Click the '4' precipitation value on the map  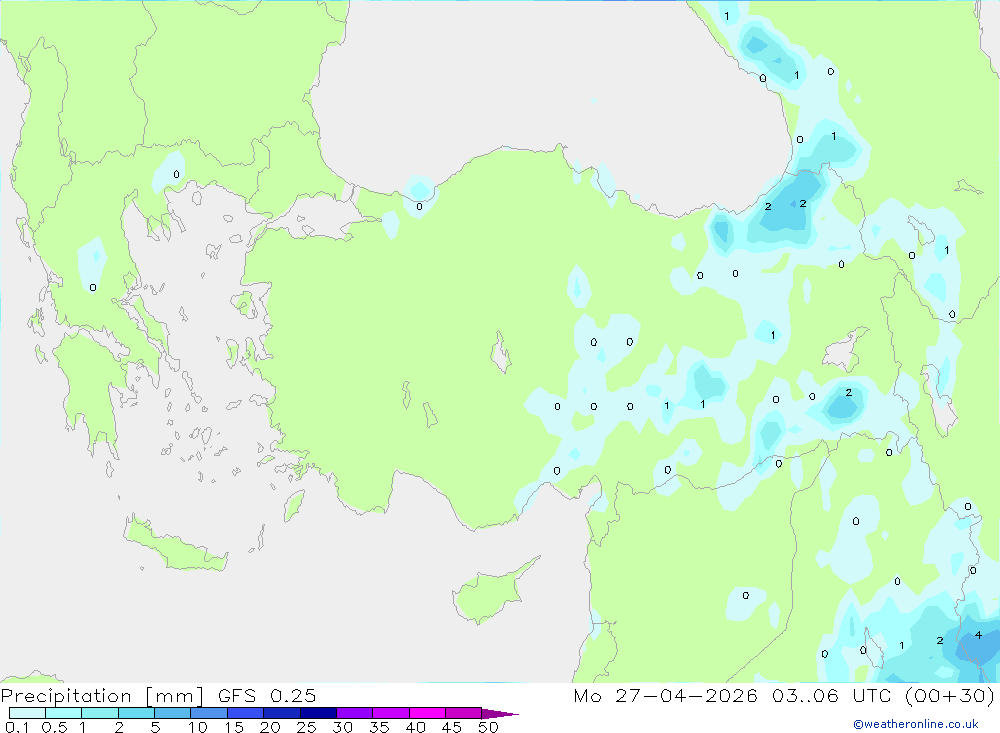[x=978, y=635]
